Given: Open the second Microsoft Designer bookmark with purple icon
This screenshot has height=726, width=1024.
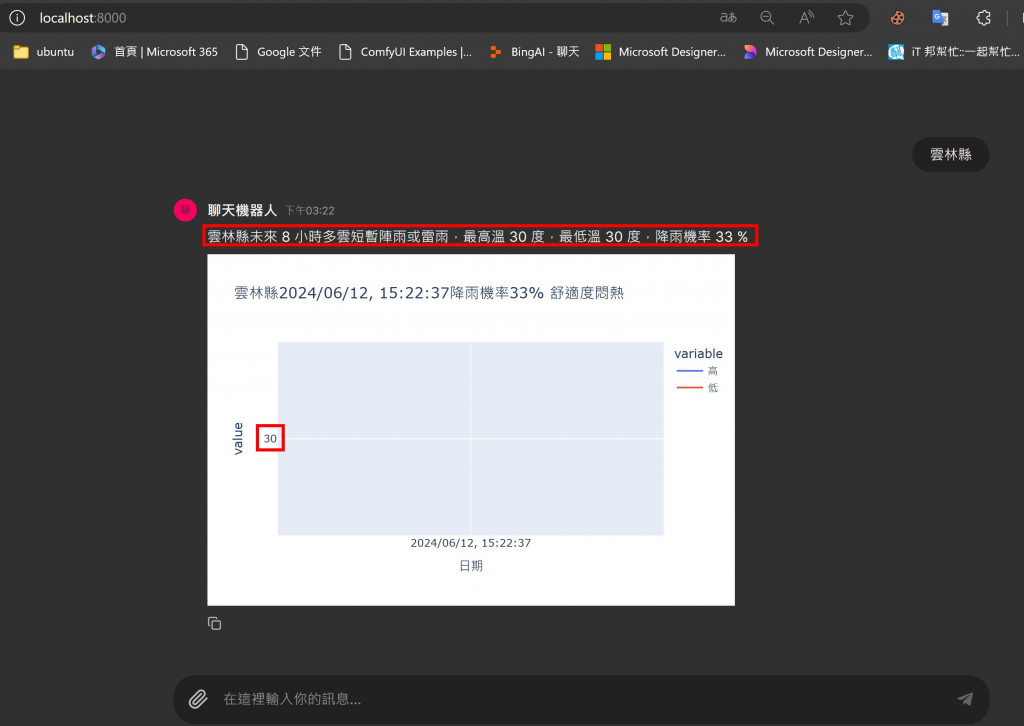Looking at the screenshot, I should point(808,52).
